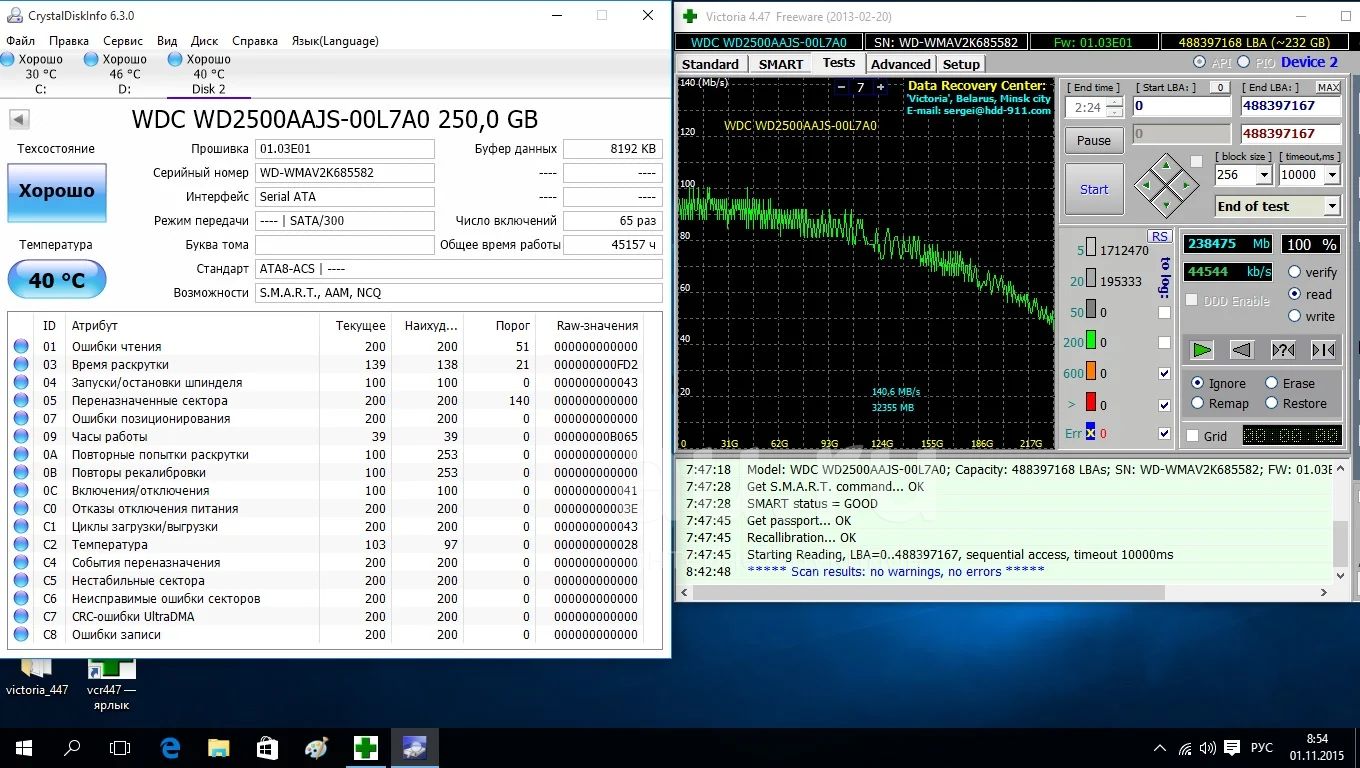Click the Victoria log vertical scrollbar

[x=1341, y=522]
